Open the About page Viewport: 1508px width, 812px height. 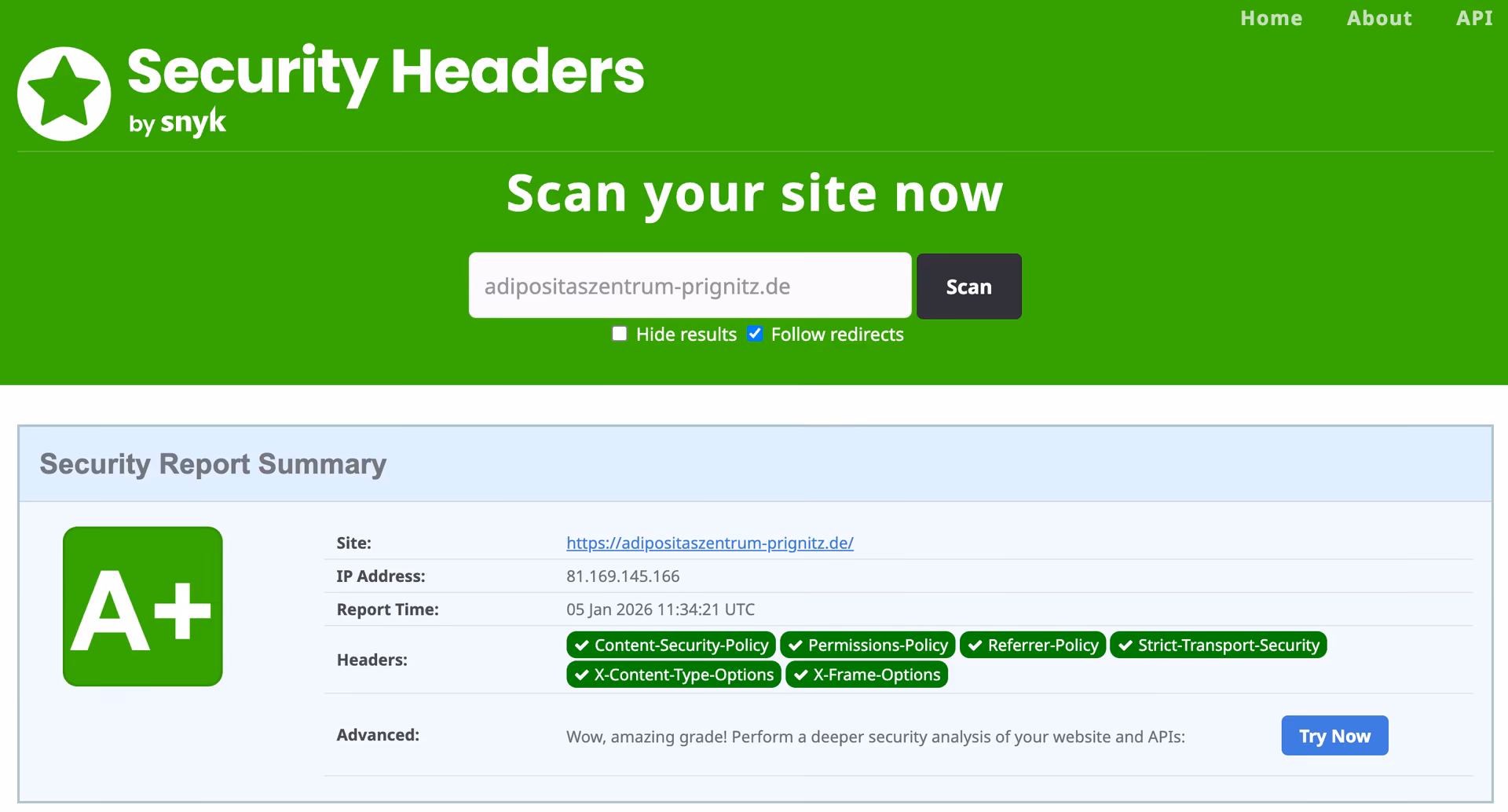point(1379,18)
